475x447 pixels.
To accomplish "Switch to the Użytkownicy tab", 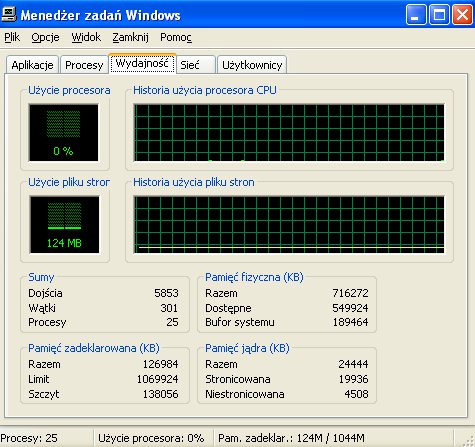I will click(x=252, y=65).
